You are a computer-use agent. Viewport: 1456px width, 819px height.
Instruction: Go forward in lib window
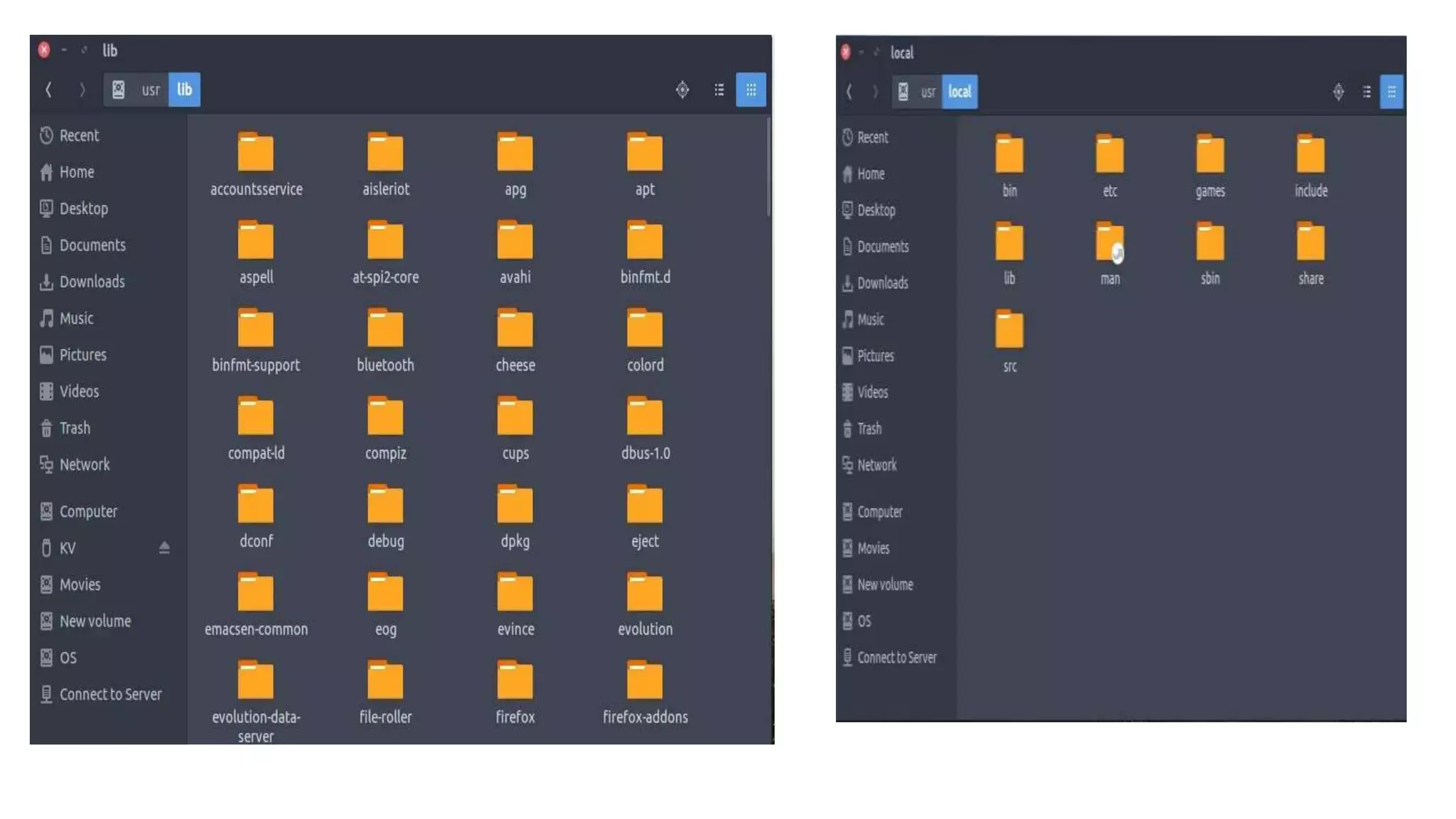[x=82, y=90]
